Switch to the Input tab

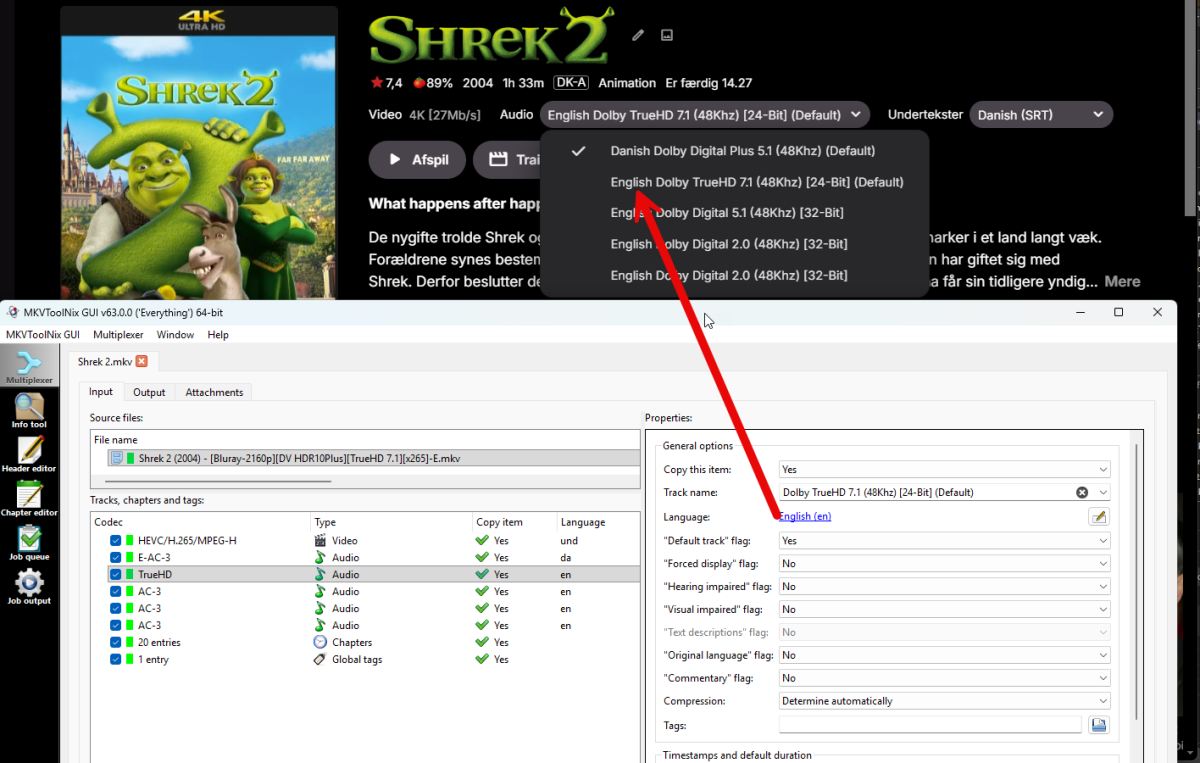[x=101, y=392]
